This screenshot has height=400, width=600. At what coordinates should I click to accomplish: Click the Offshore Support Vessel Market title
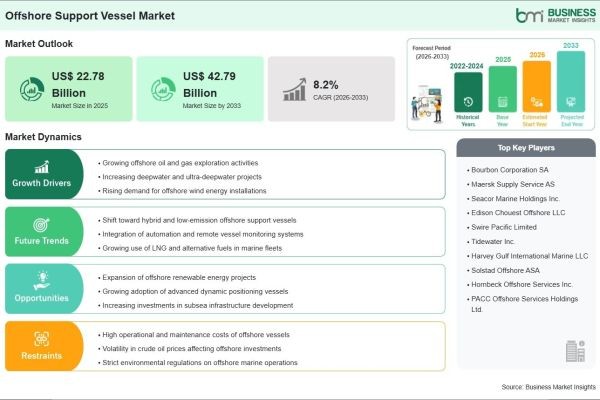click(90, 16)
